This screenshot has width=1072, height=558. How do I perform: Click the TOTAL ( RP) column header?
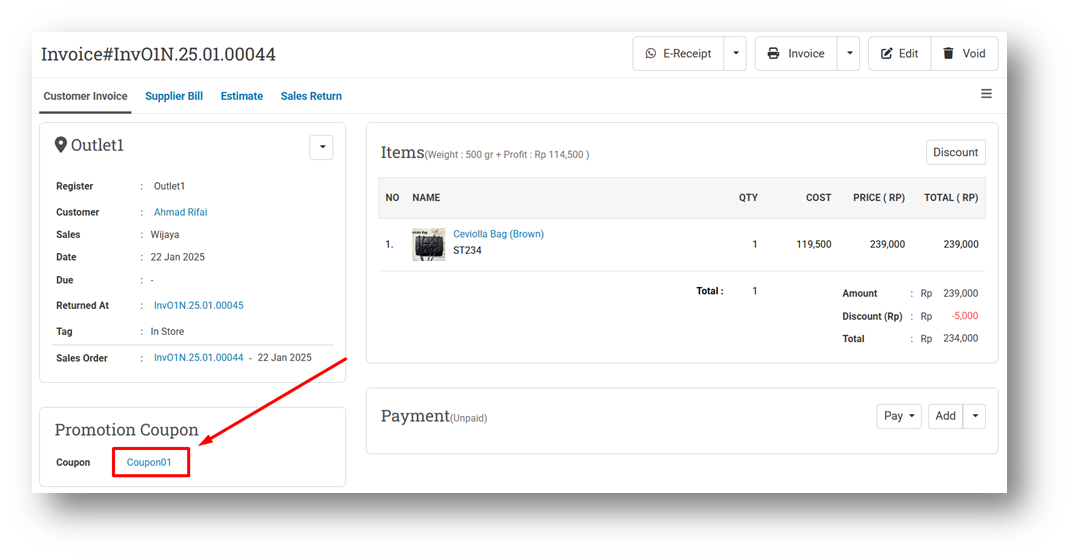[951, 198]
